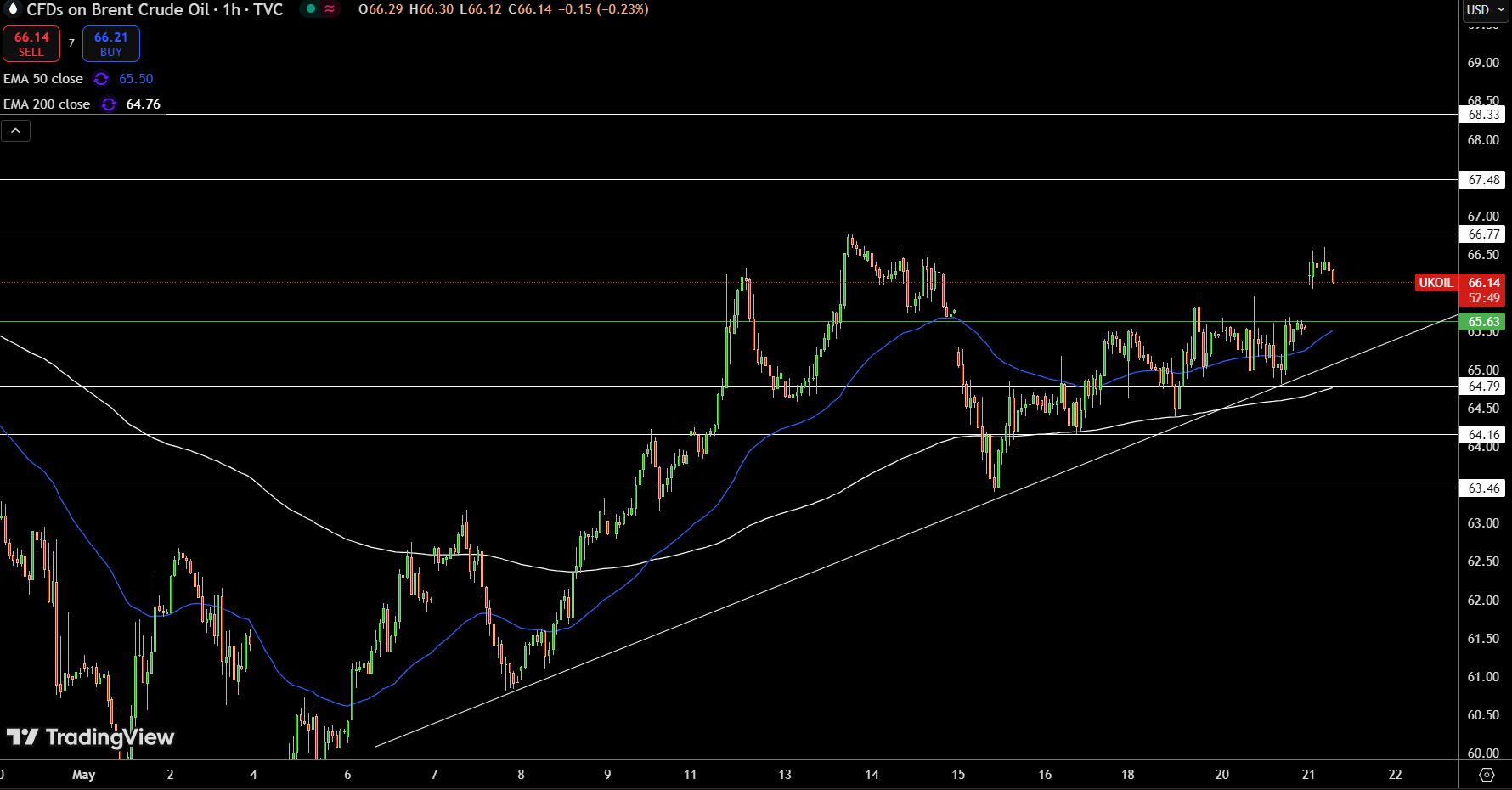Viewport: 1512px width, 790px height.
Task: Click the May label on the time axis
Action: (x=84, y=775)
